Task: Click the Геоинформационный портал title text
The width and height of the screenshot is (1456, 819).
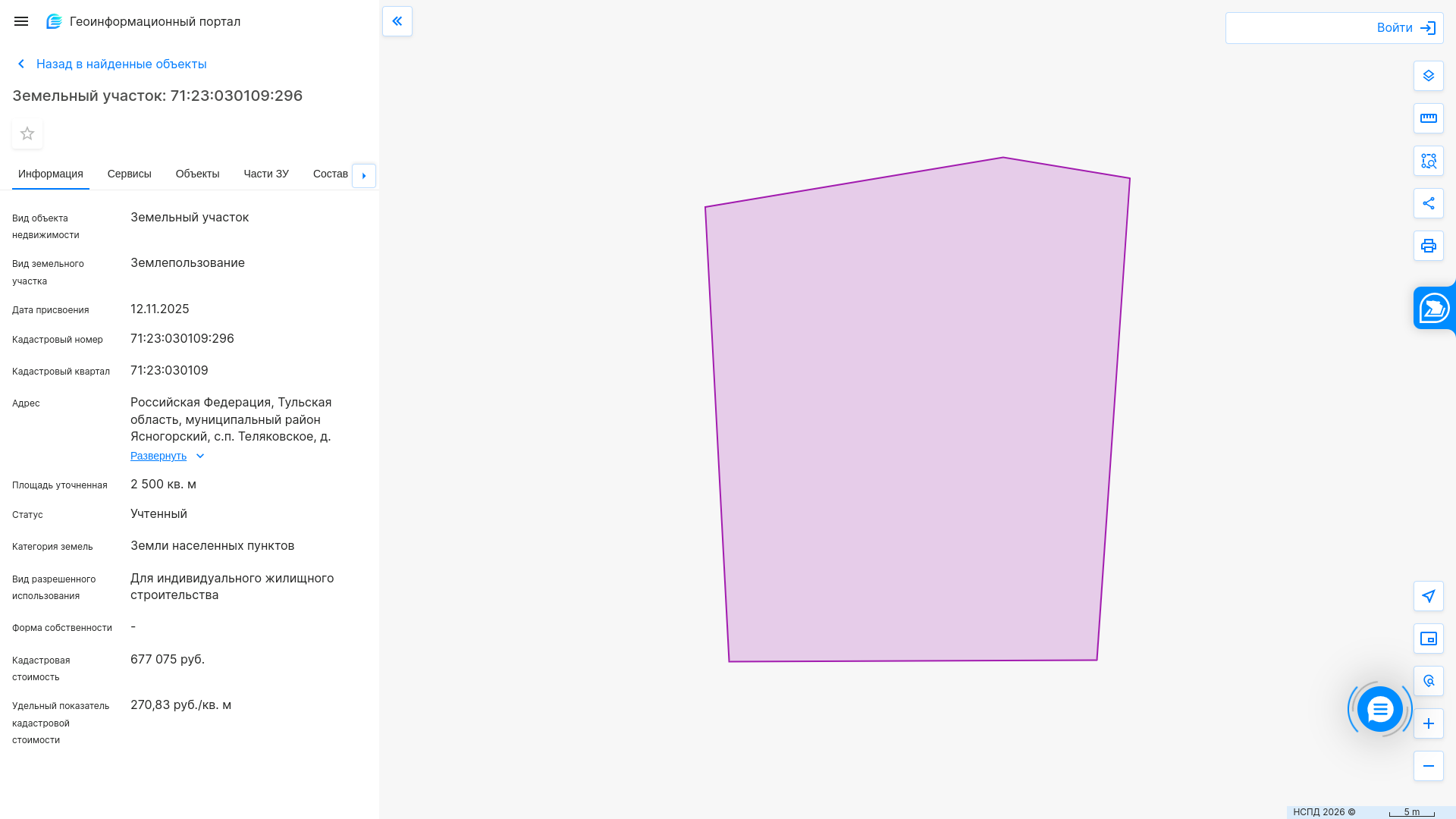Action: [x=155, y=21]
